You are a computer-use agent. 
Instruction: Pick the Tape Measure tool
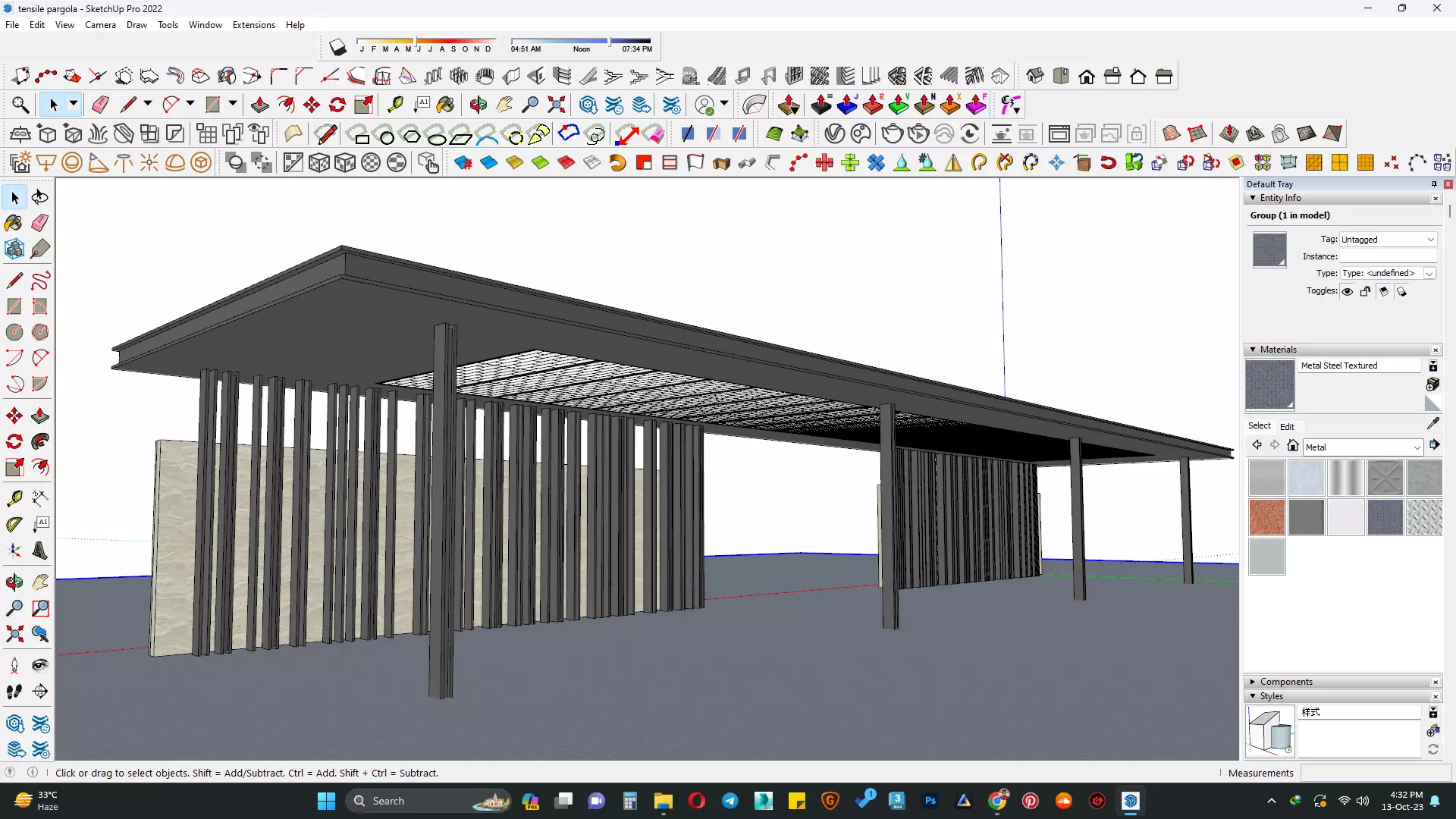click(14, 498)
